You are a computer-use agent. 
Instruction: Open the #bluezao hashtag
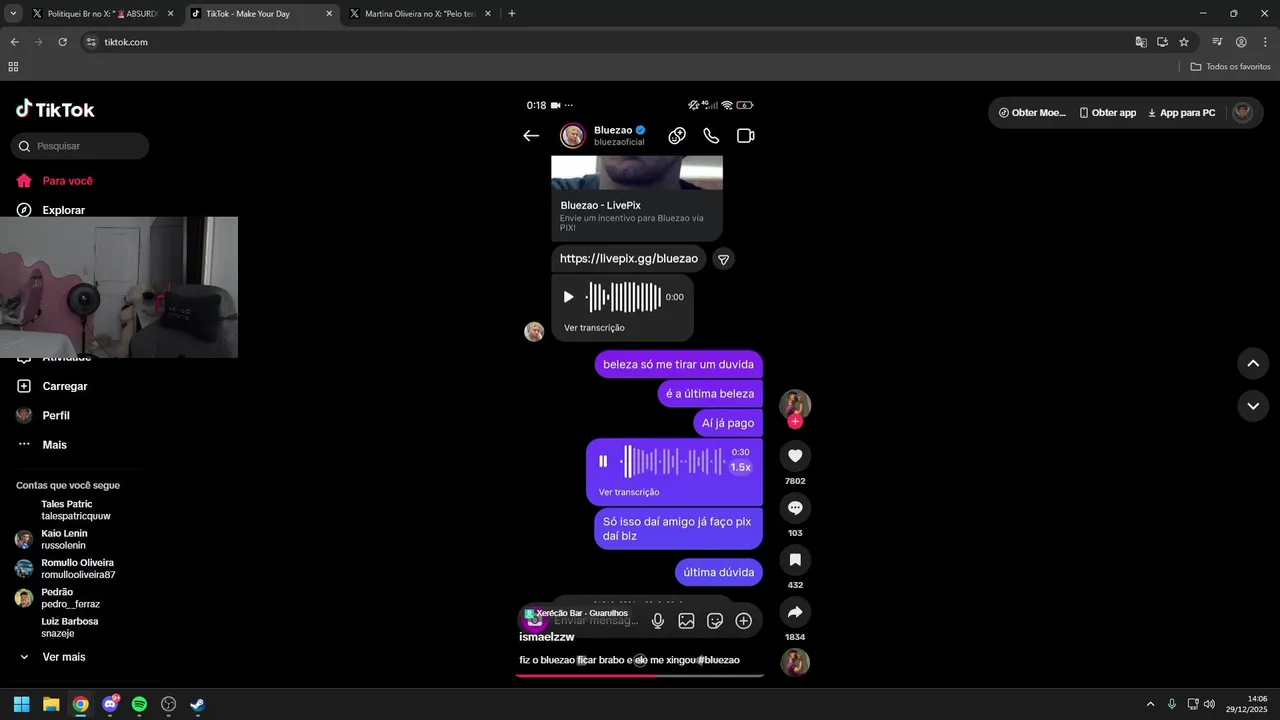point(717,660)
